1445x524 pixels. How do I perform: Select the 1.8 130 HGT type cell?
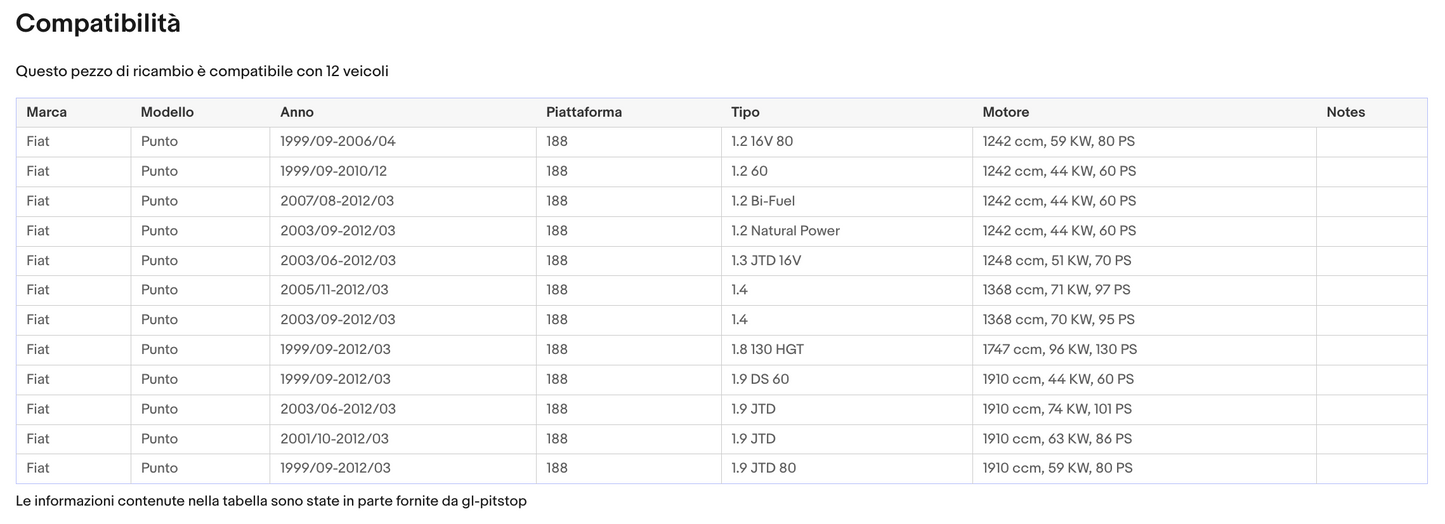click(767, 350)
